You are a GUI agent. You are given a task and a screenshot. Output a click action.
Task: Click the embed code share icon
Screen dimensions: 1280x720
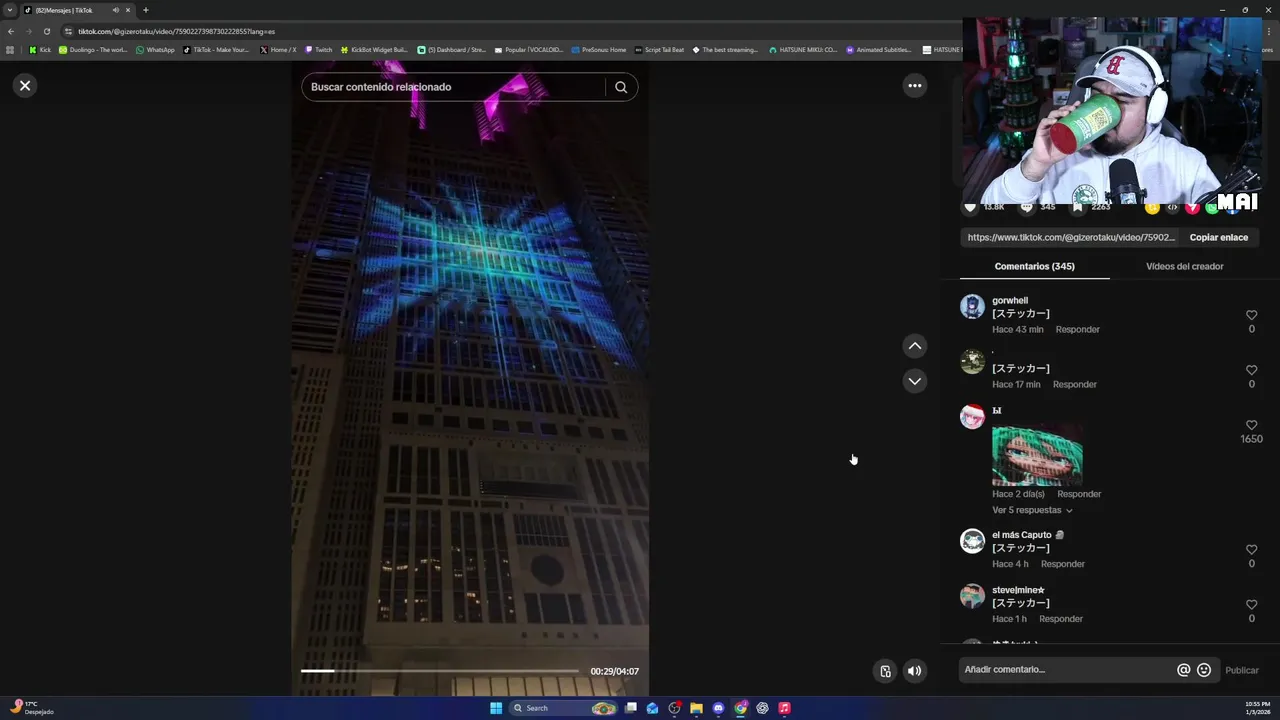1172,207
